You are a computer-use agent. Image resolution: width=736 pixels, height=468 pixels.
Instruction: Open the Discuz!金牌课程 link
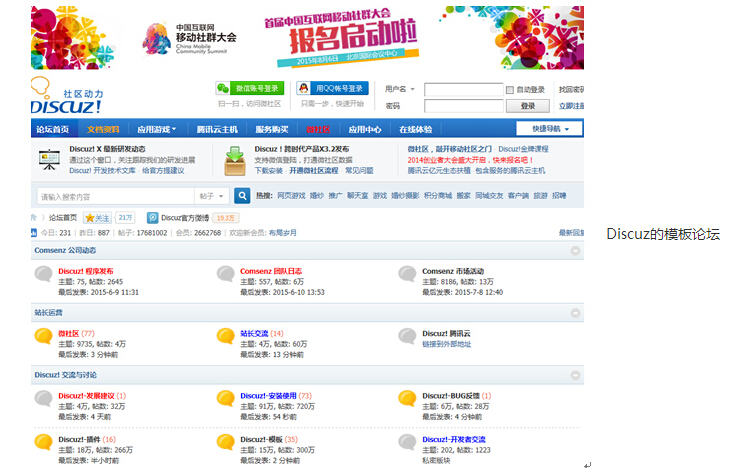click(523, 149)
